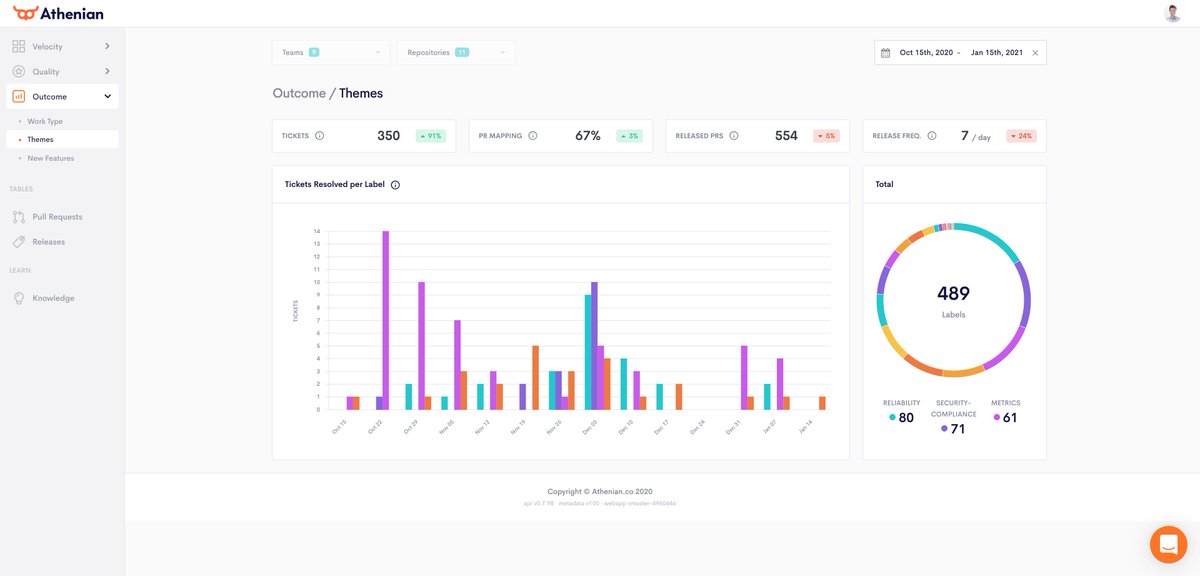Click the Total panel heading
Image resolution: width=1200 pixels, height=576 pixels.
click(x=884, y=184)
